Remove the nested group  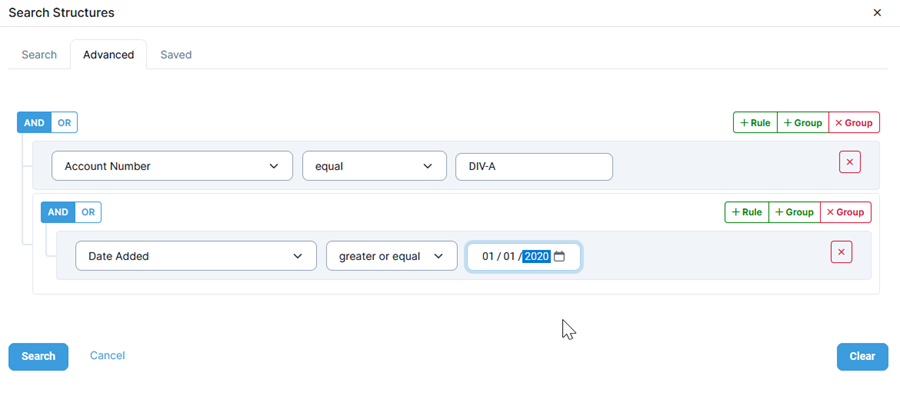coord(845,212)
